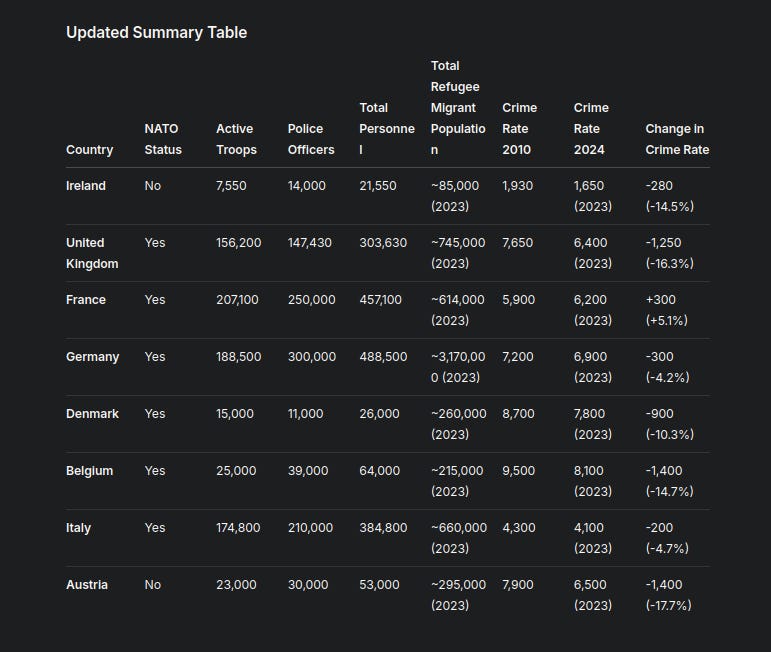Click Denmark 2010 crime rate 8,700
Viewport: 771px width, 652px height.
[518, 414]
